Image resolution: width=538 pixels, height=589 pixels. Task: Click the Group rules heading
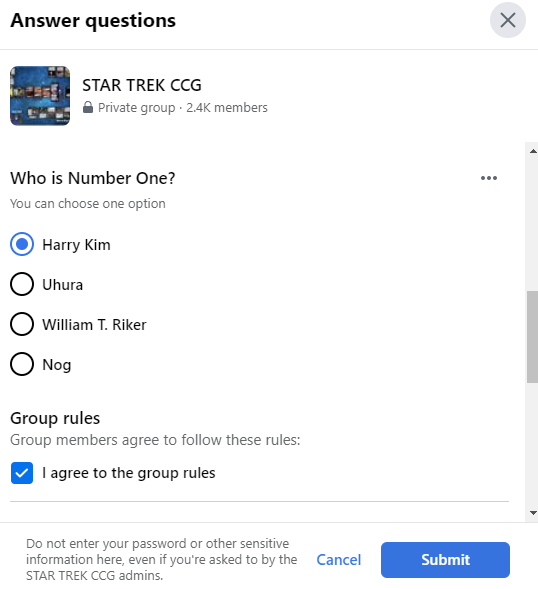point(55,418)
